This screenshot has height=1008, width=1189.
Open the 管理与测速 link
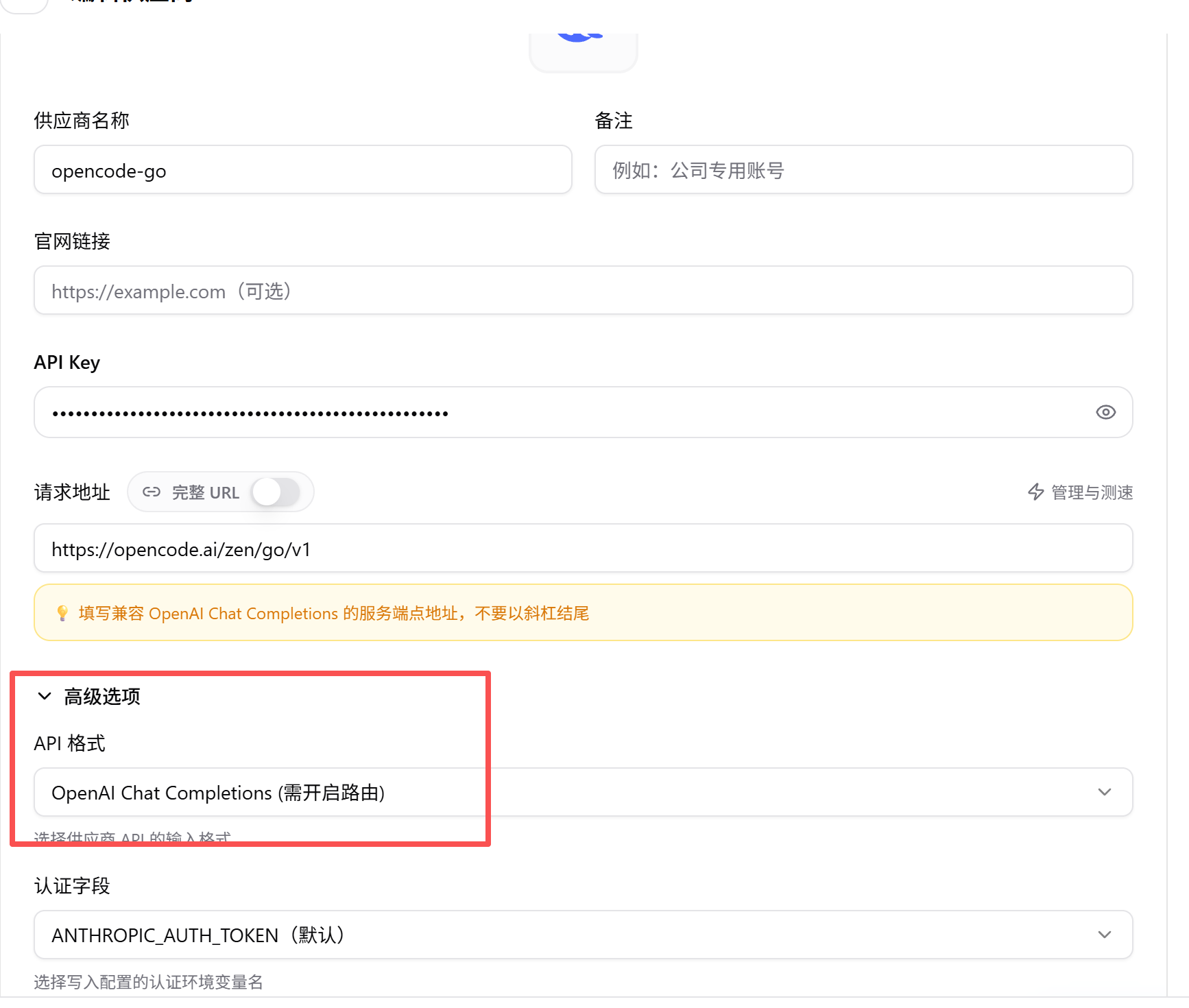pos(1081,492)
